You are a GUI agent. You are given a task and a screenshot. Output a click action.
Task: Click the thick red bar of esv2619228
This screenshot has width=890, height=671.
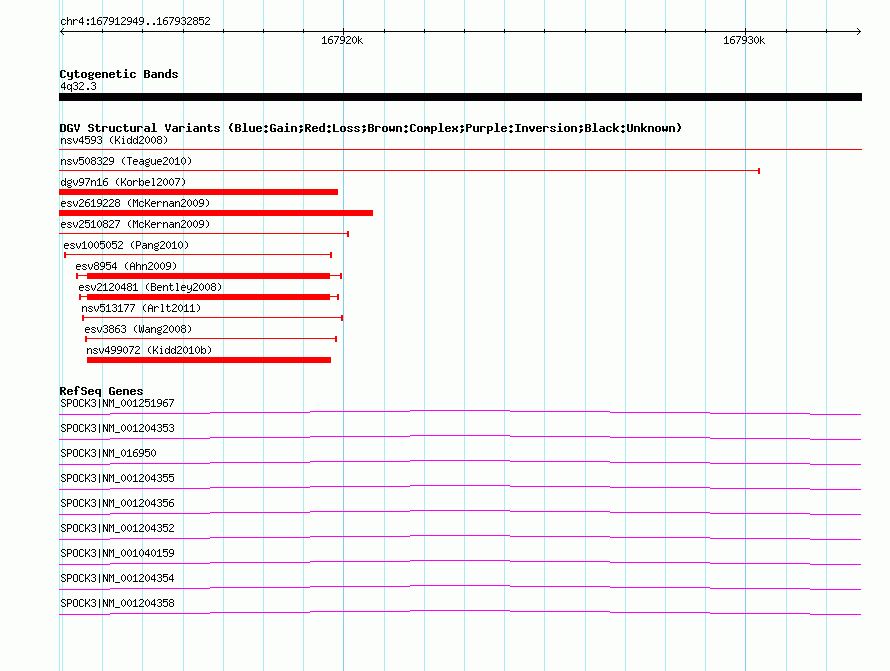pyautogui.click(x=216, y=213)
